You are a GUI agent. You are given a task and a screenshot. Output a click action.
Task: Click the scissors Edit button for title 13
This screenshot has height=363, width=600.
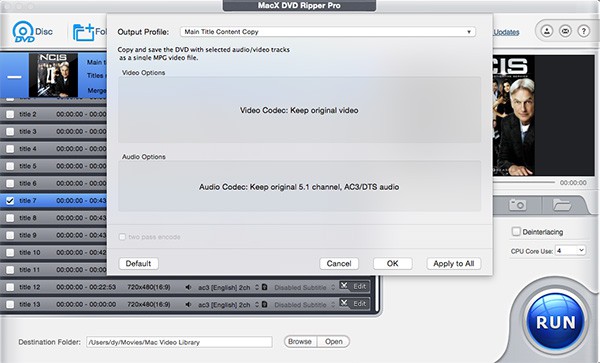click(354, 303)
